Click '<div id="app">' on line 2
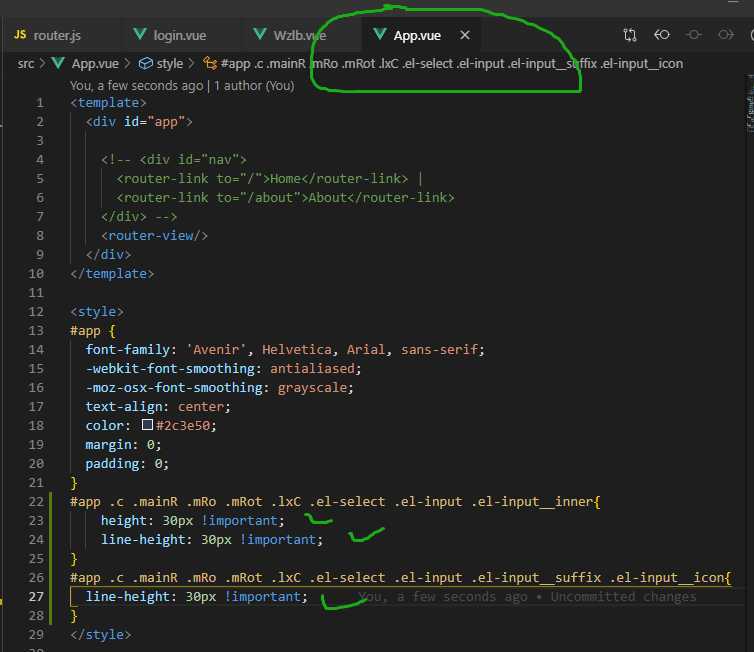The width and height of the screenshot is (754, 652). click(x=139, y=122)
